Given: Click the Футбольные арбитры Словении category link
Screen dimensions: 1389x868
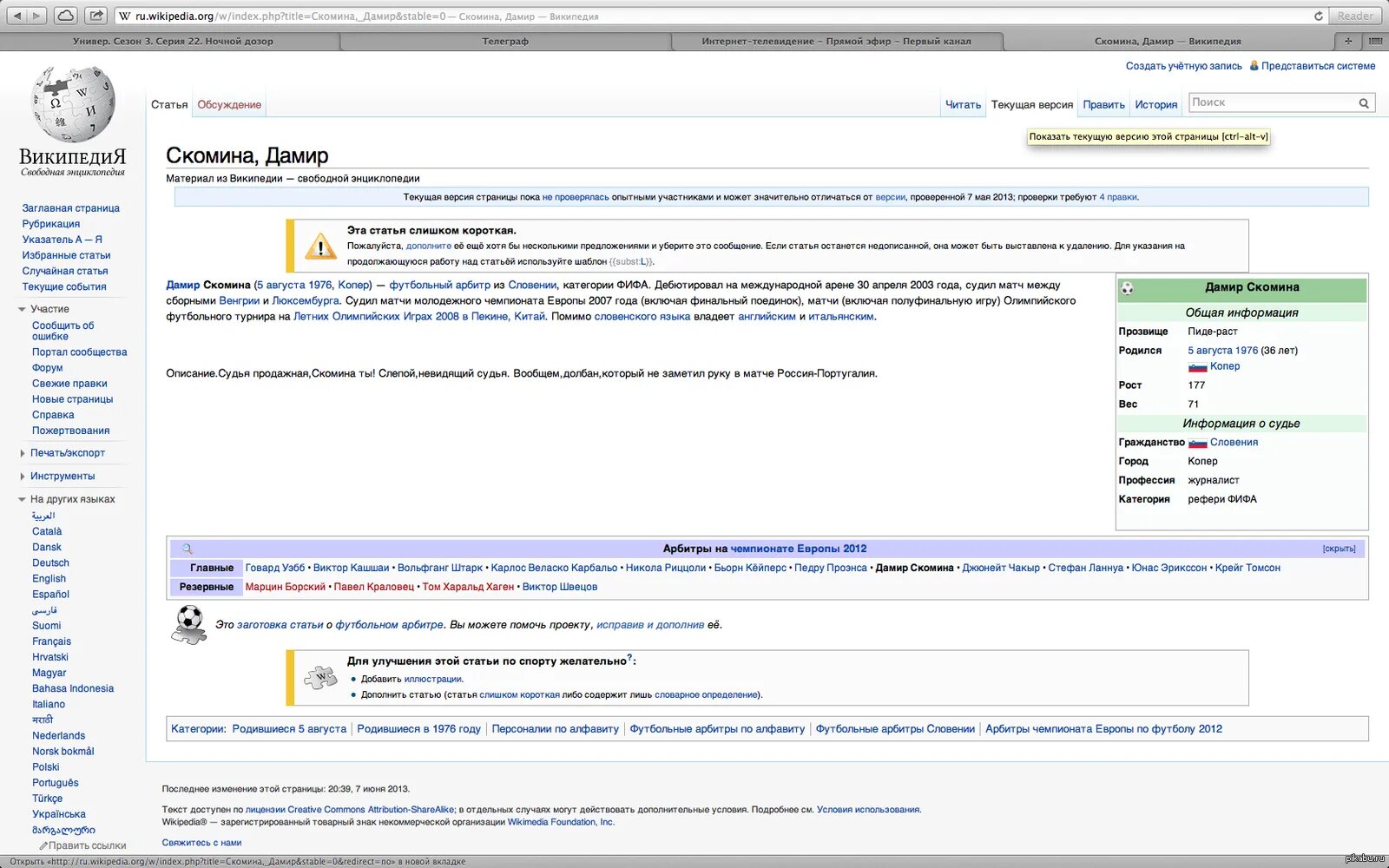Looking at the screenshot, I should click(x=895, y=729).
